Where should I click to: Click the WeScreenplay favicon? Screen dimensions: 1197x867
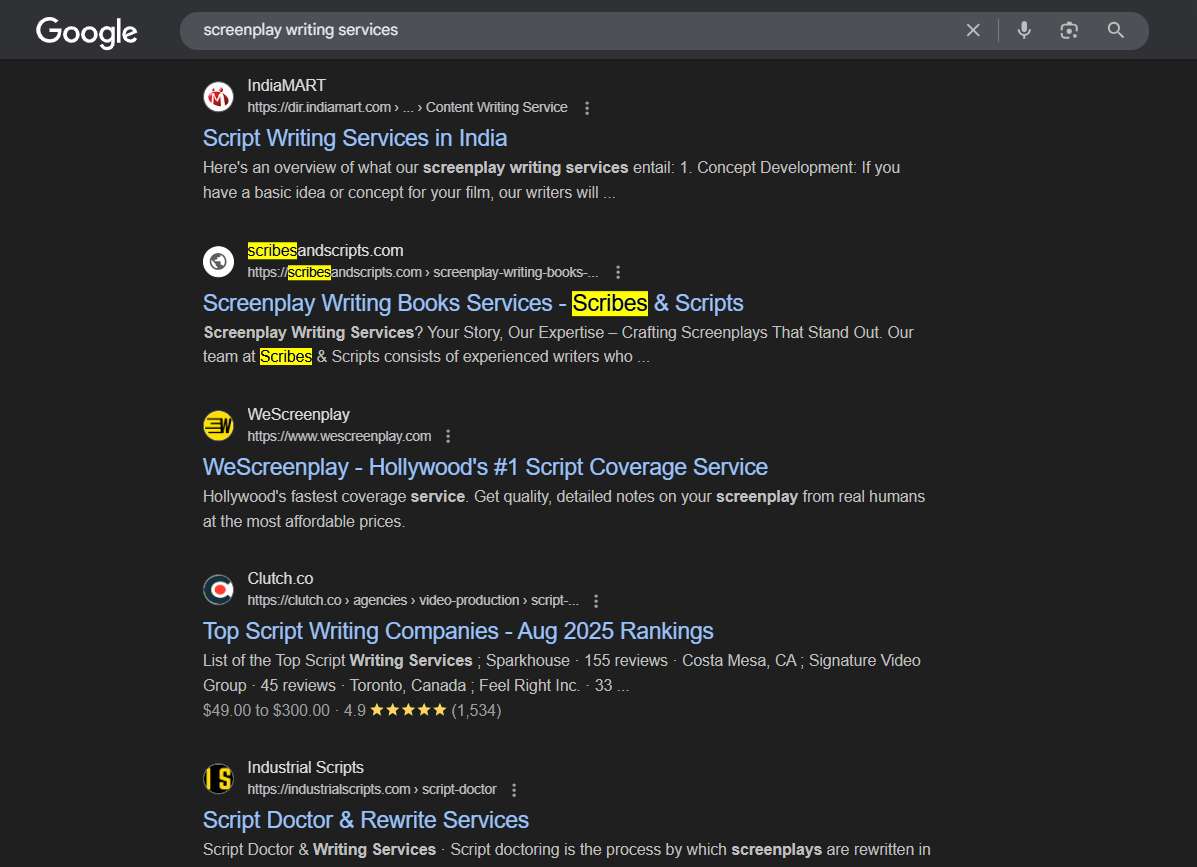218,426
